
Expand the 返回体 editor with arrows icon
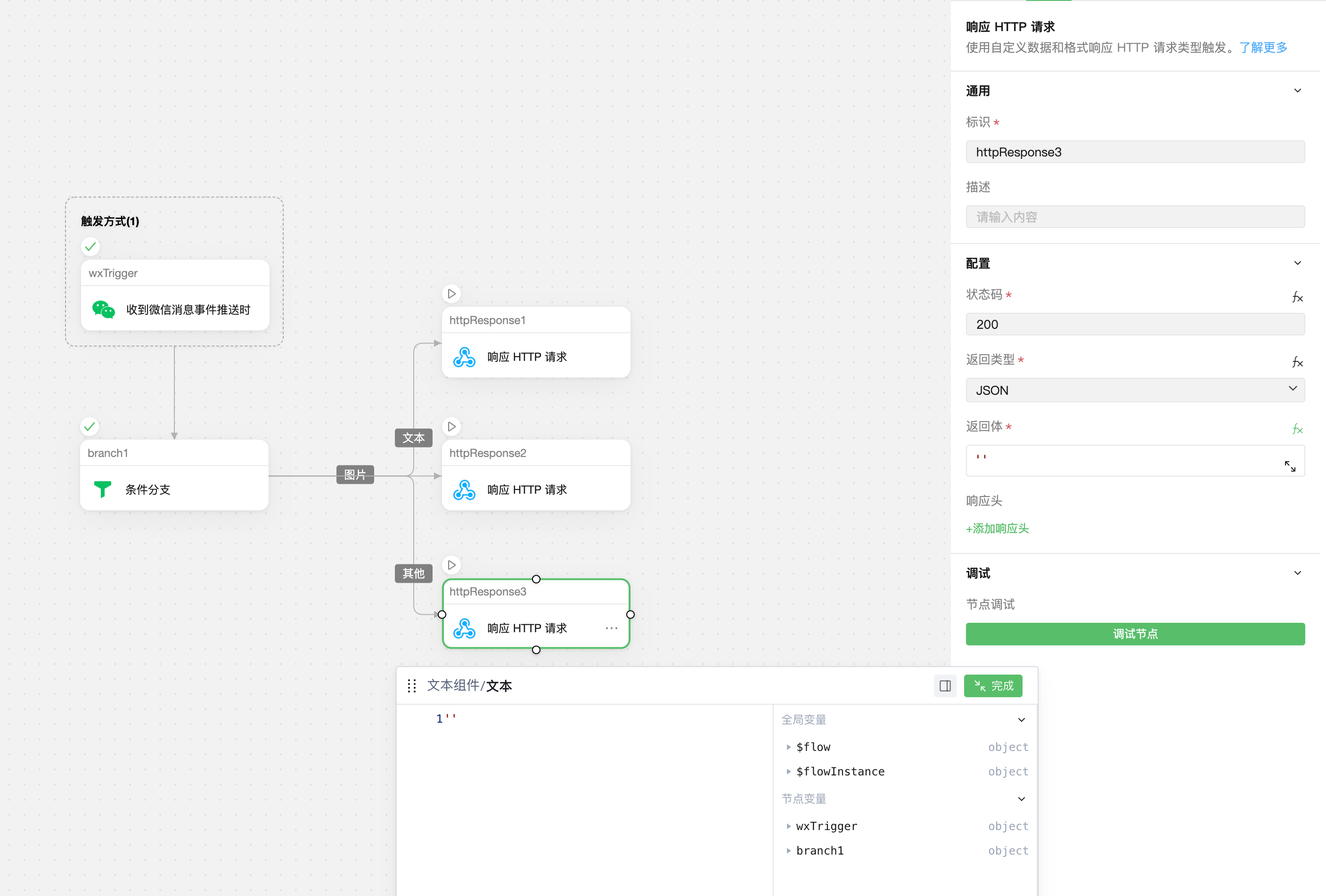(1290, 466)
